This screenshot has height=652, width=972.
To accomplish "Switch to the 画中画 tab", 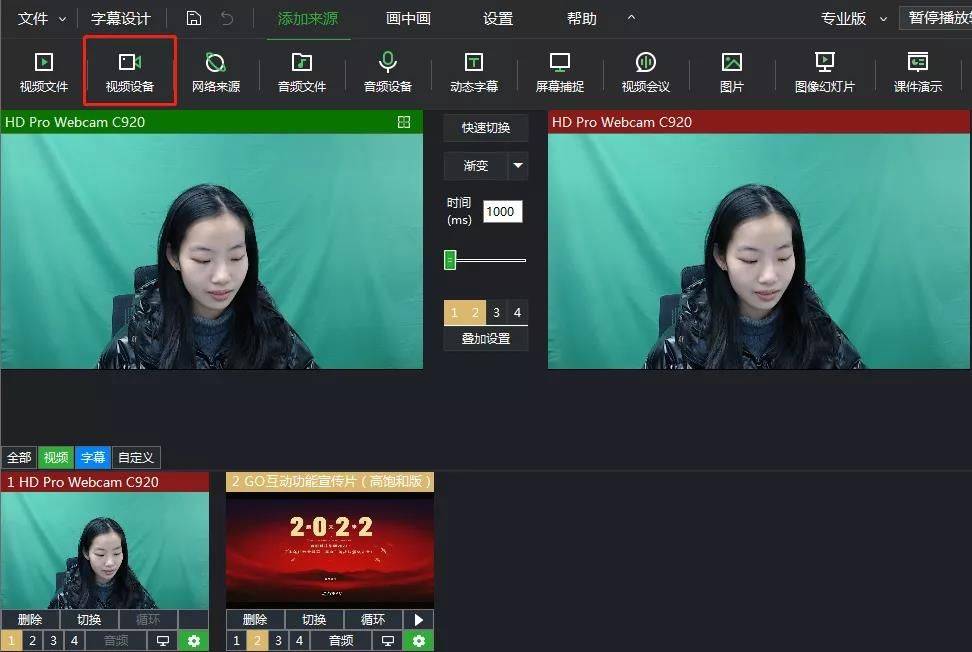I will [x=408, y=19].
